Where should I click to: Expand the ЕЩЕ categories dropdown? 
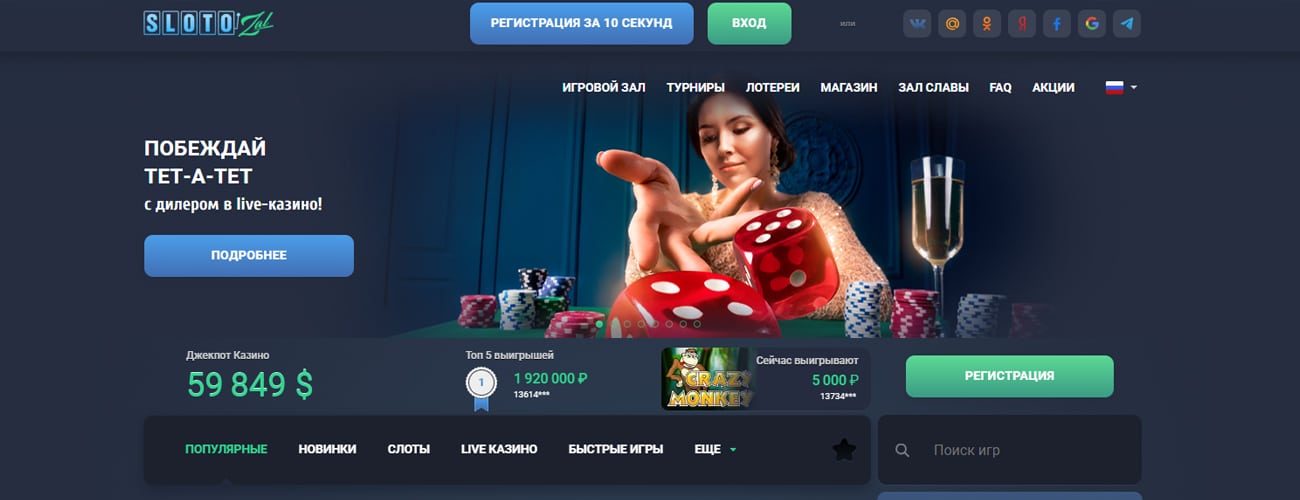715,449
